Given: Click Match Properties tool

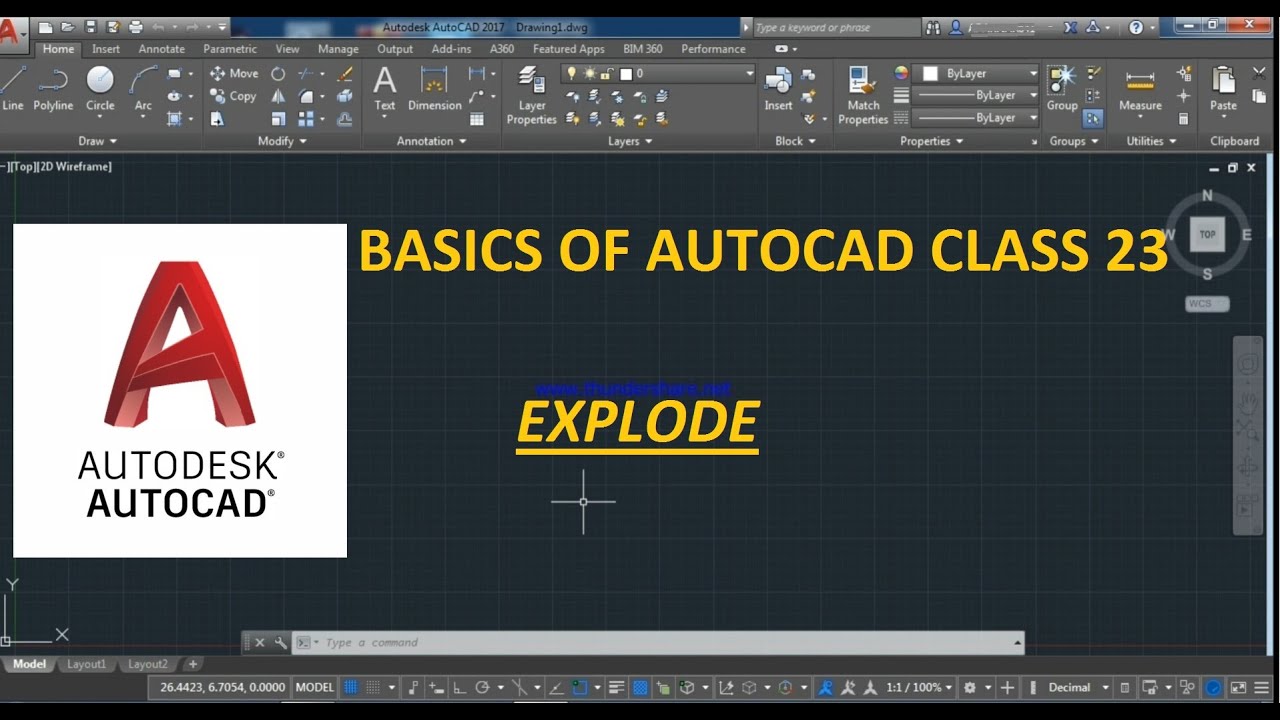Looking at the screenshot, I should click(863, 95).
